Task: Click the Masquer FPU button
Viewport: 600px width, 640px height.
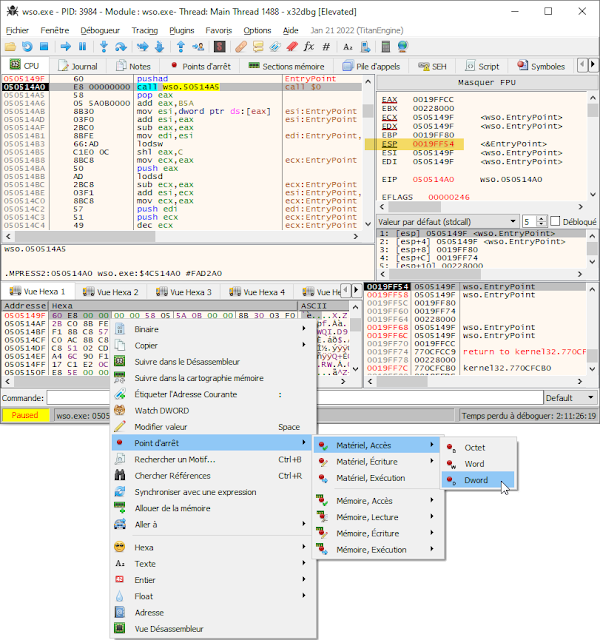Action: click(486, 82)
